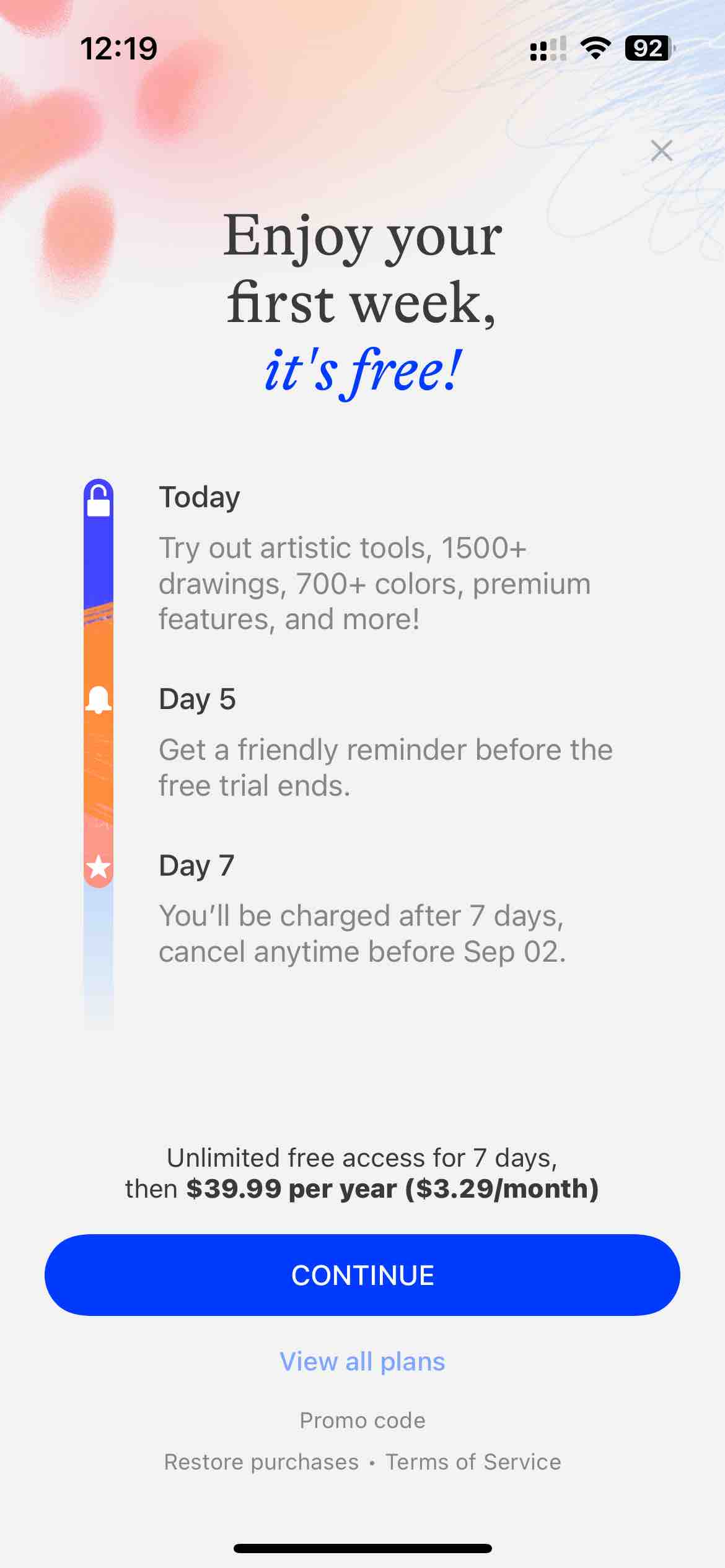The image size is (725, 1568).
Task: Open the Promo code entry
Action: pos(362,1420)
